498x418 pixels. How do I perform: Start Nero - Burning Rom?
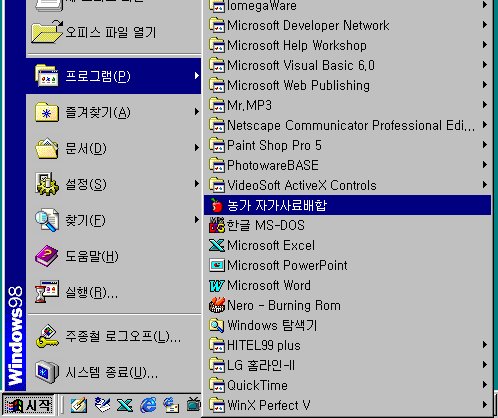click(x=347, y=305)
